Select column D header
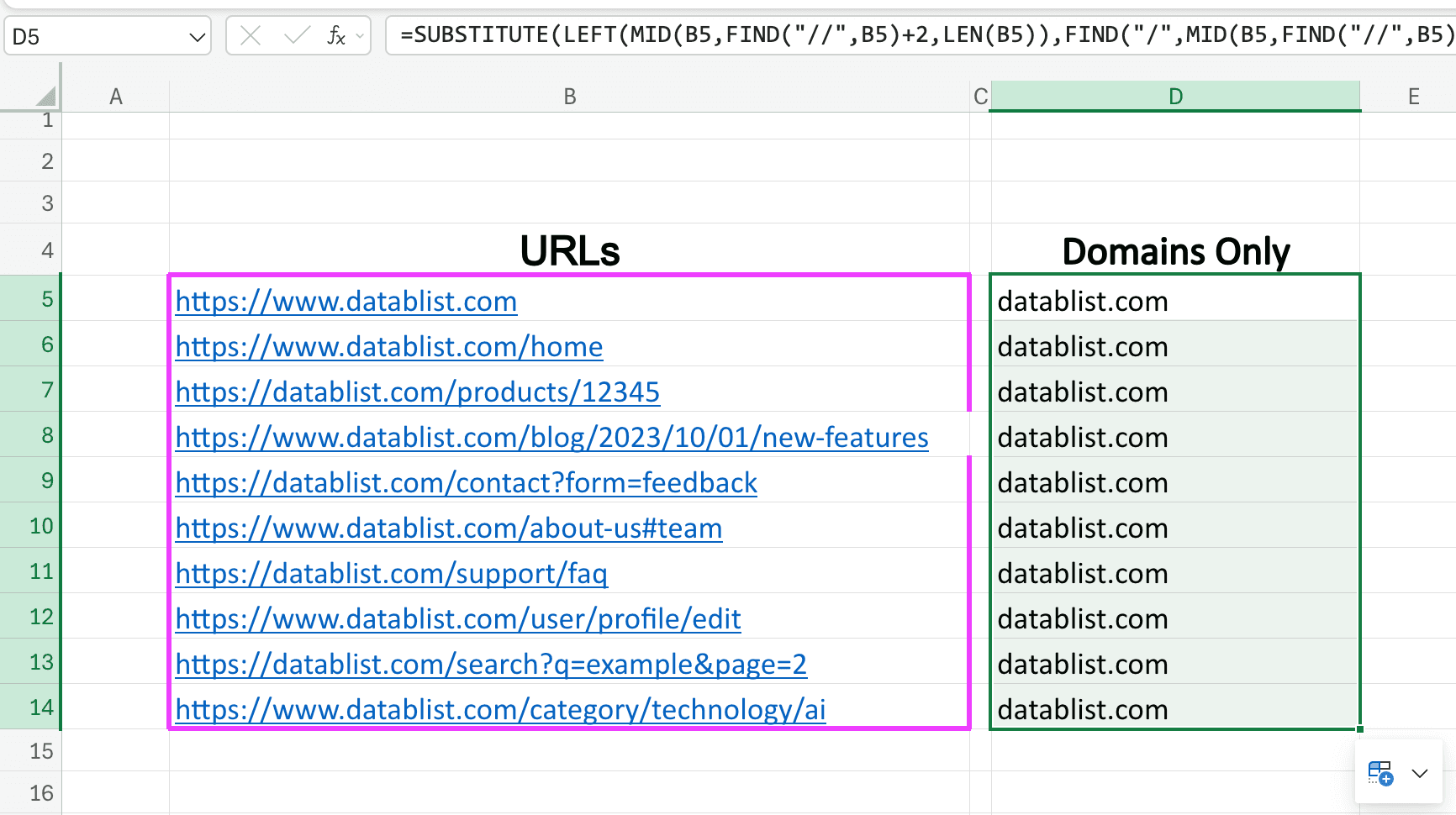Screen dimensions: 1456x815 (x=1174, y=96)
